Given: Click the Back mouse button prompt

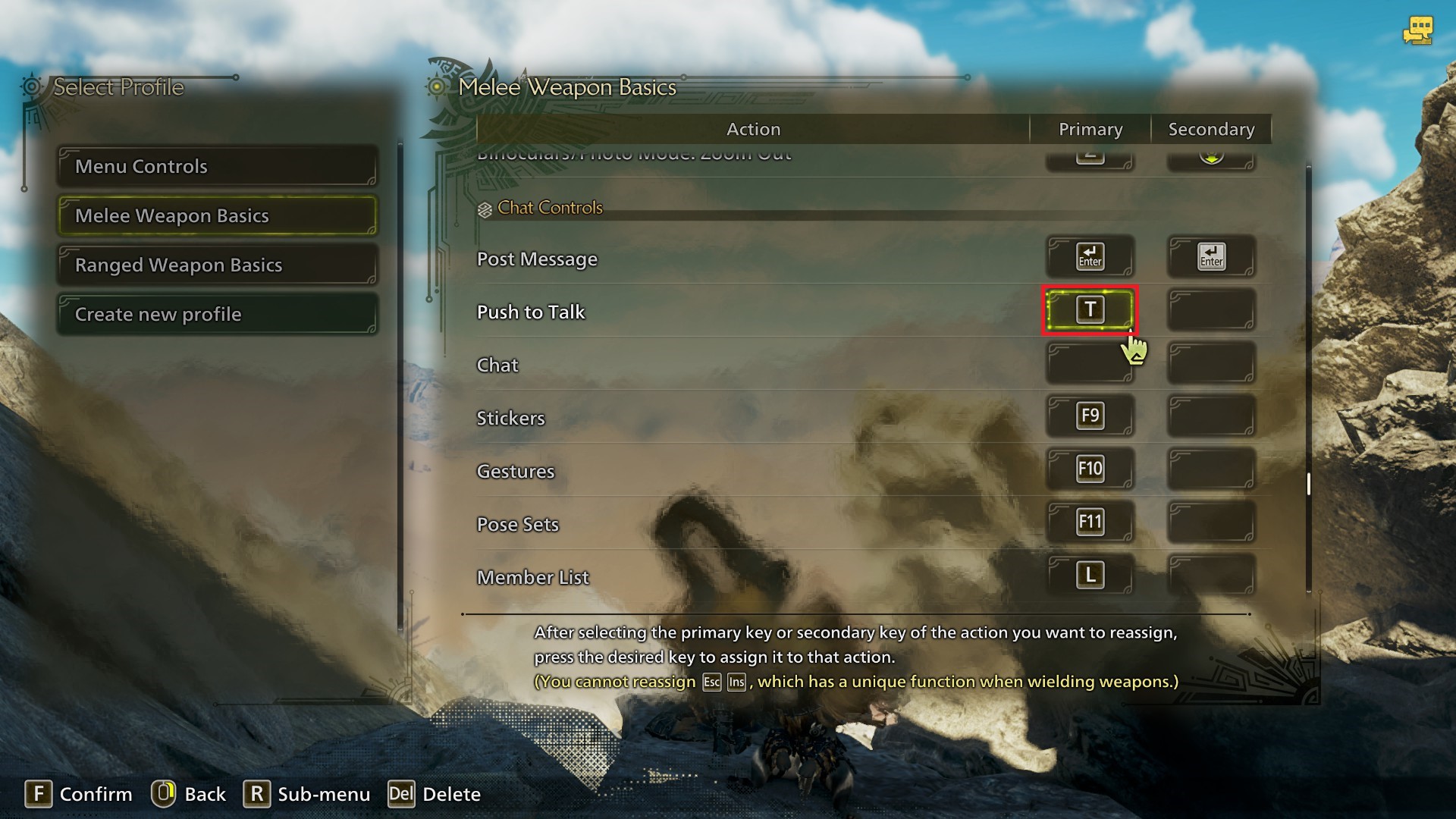Looking at the screenshot, I should click(x=188, y=794).
